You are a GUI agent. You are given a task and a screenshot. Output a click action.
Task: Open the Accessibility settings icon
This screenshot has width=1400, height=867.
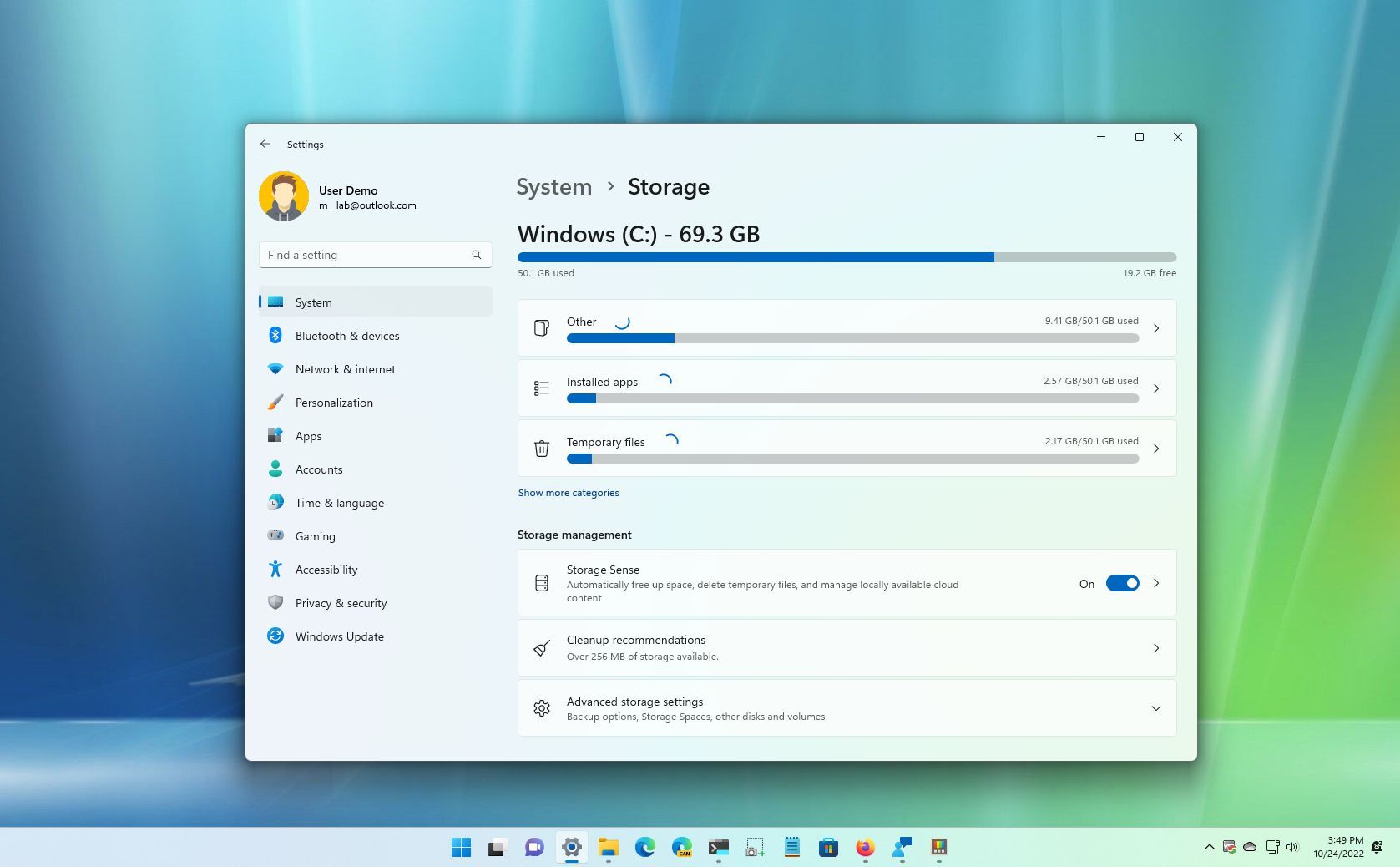point(276,569)
